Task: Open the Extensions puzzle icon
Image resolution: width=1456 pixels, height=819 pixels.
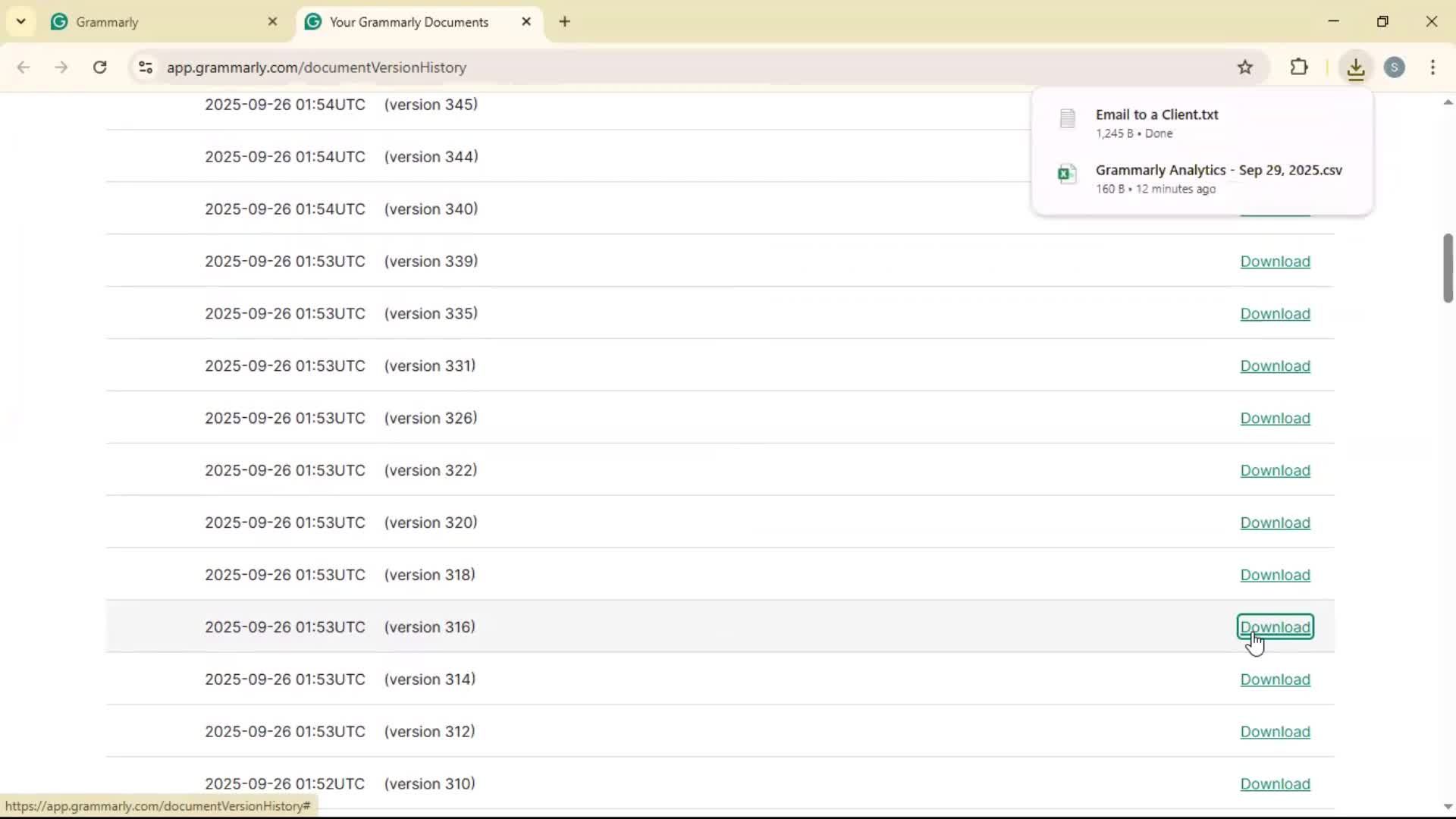Action: [x=1299, y=67]
